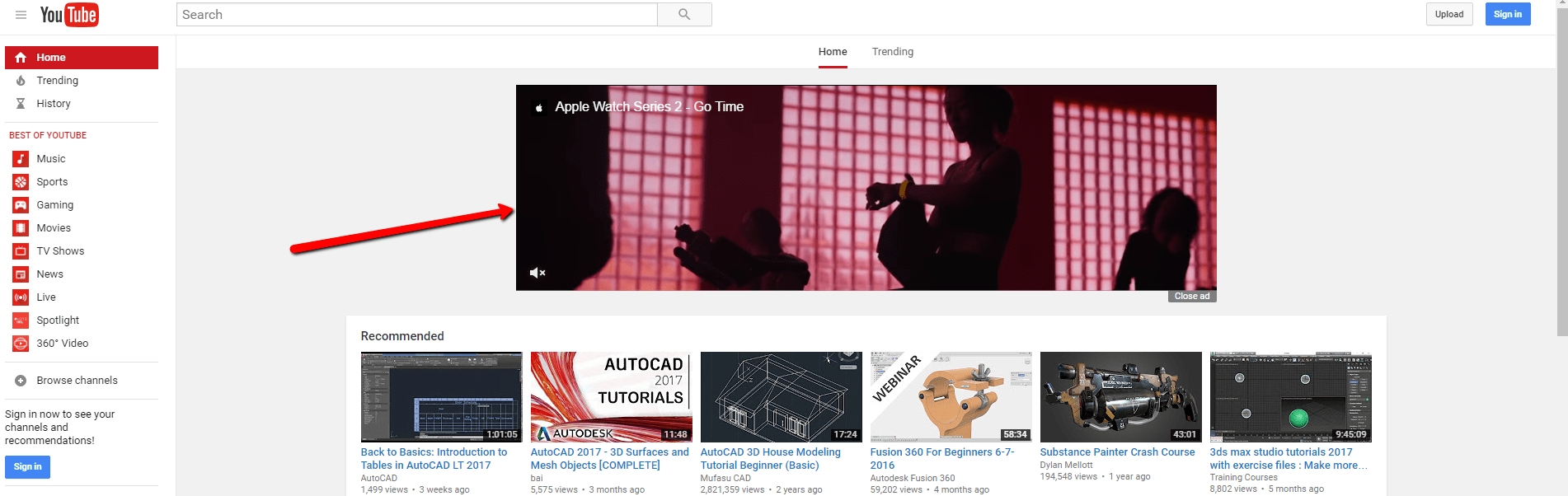Viewport: 1568px width, 496px height.
Task: Click the Trending flame icon
Action: (x=21, y=81)
